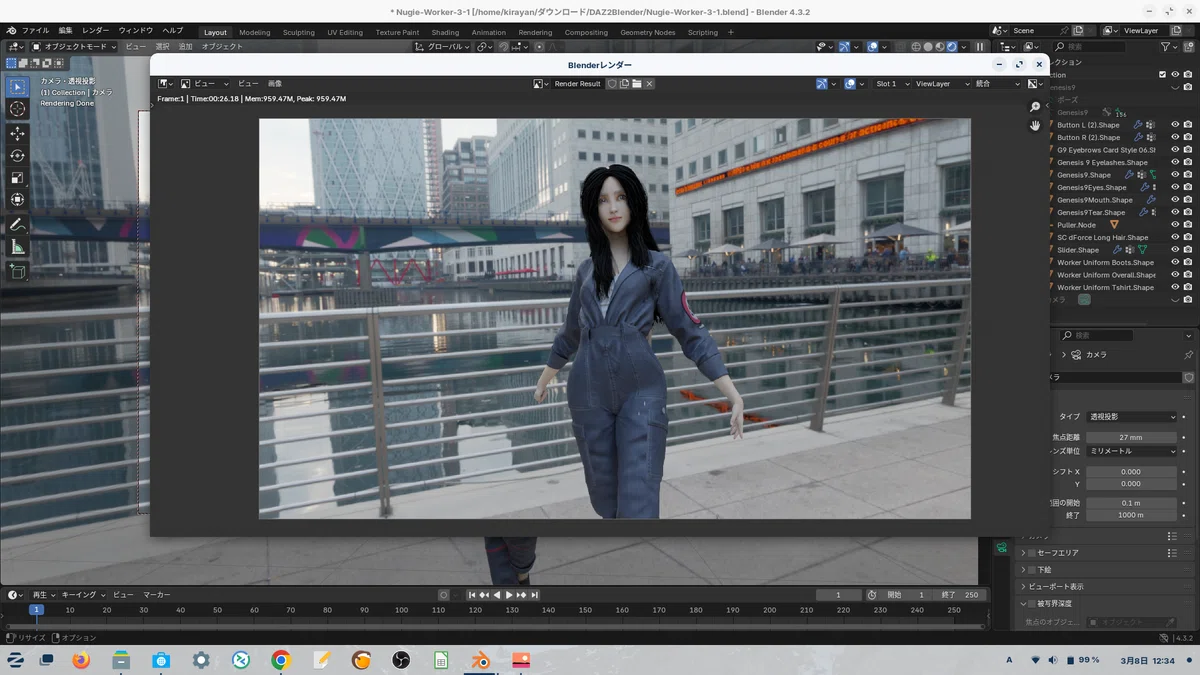Viewport: 1200px width, 675px height.
Task: Play the animation forward
Action: click(509, 595)
